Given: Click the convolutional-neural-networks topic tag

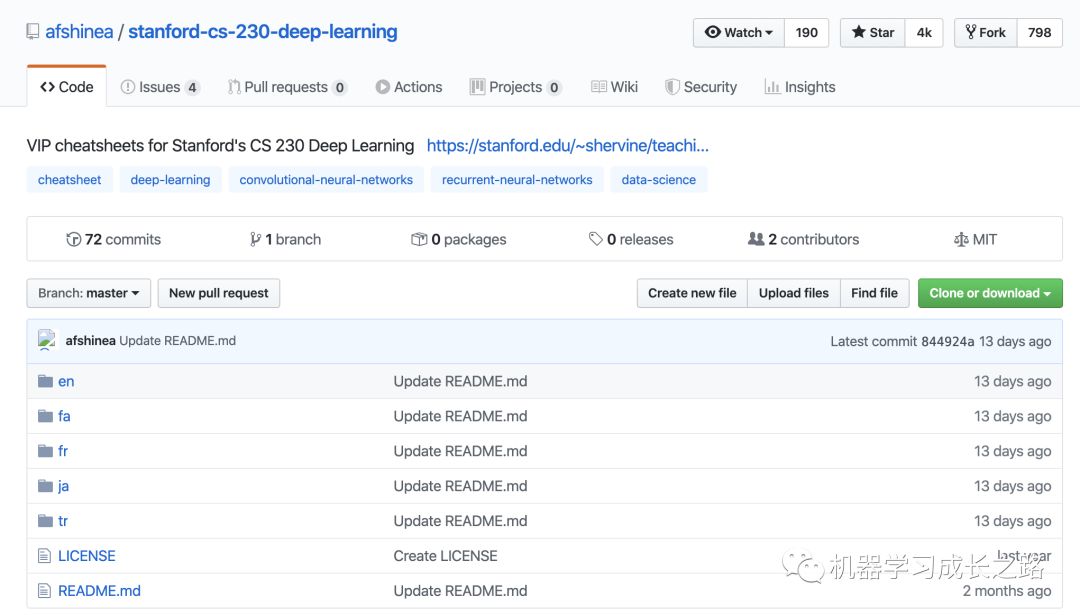Looking at the screenshot, I should pyautogui.click(x=326, y=180).
